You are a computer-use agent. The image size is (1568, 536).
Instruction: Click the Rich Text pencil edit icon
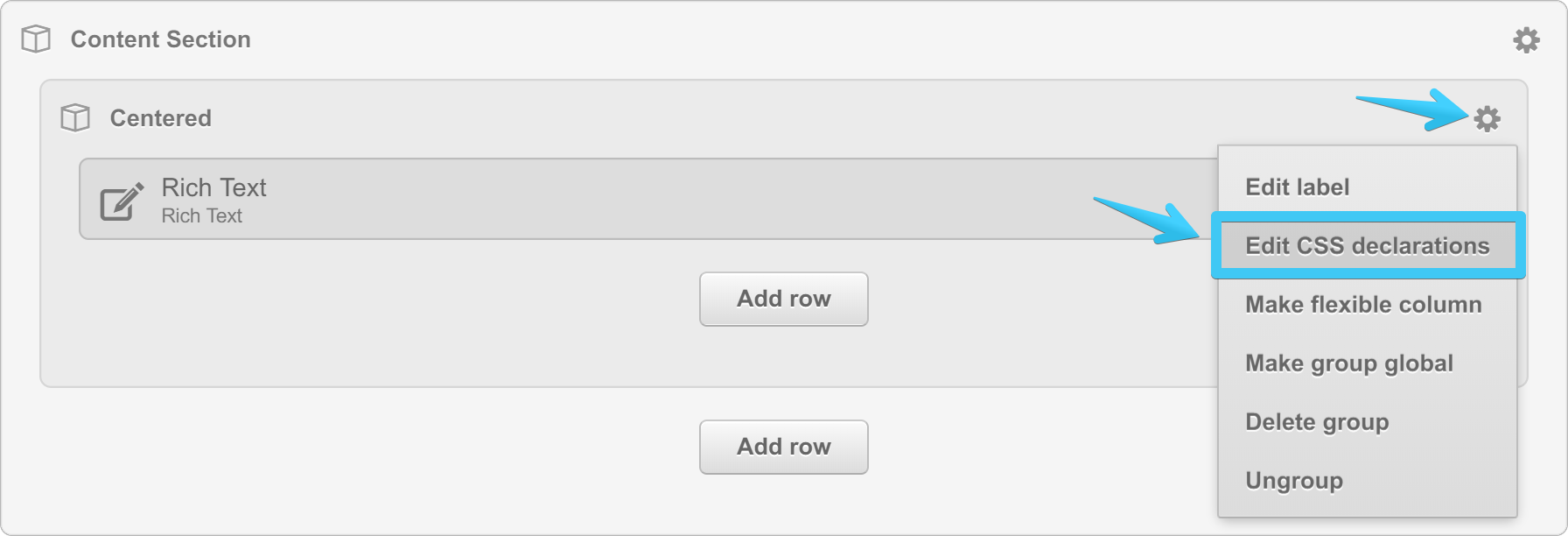tap(121, 201)
